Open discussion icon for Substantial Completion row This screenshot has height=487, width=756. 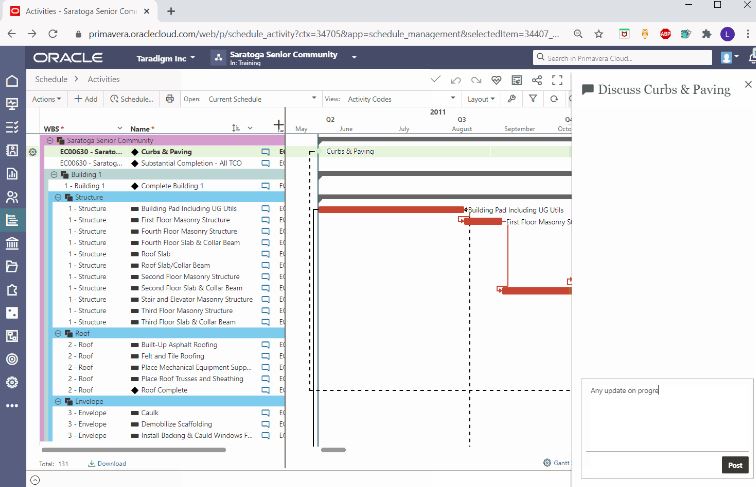(x=266, y=163)
